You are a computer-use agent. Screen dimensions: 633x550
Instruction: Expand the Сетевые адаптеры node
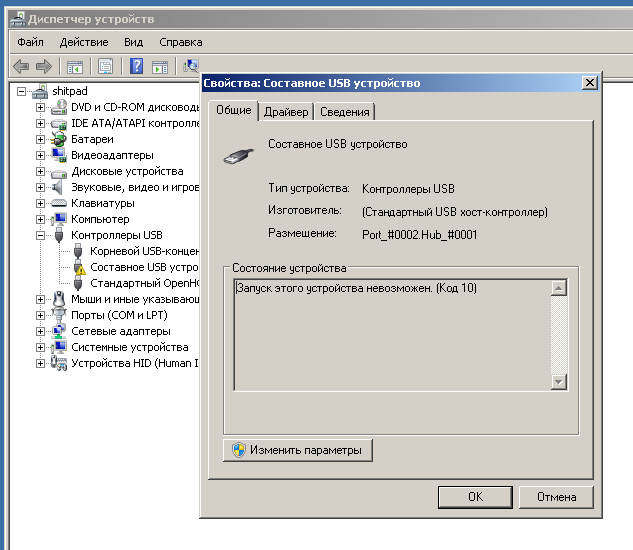click(x=41, y=331)
